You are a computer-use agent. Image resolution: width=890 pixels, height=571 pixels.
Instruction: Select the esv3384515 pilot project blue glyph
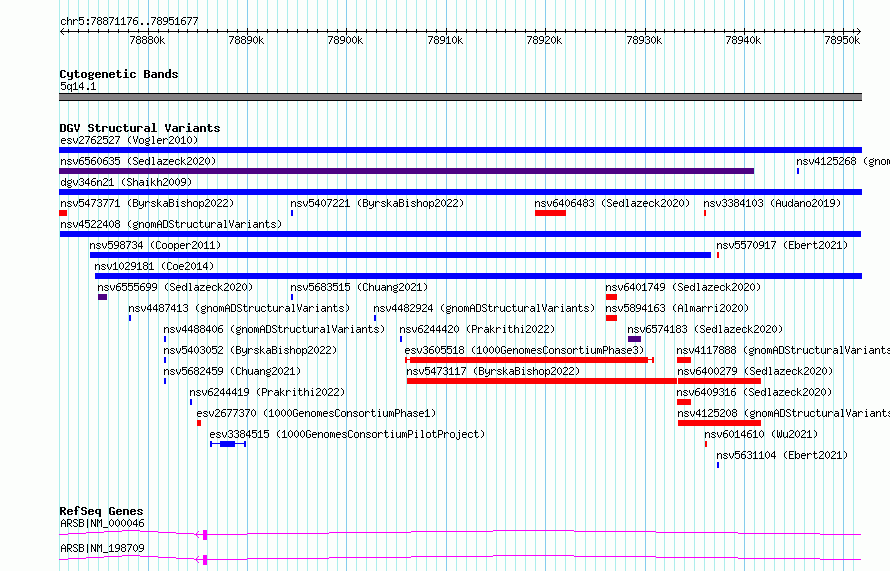(x=228, y=444)
